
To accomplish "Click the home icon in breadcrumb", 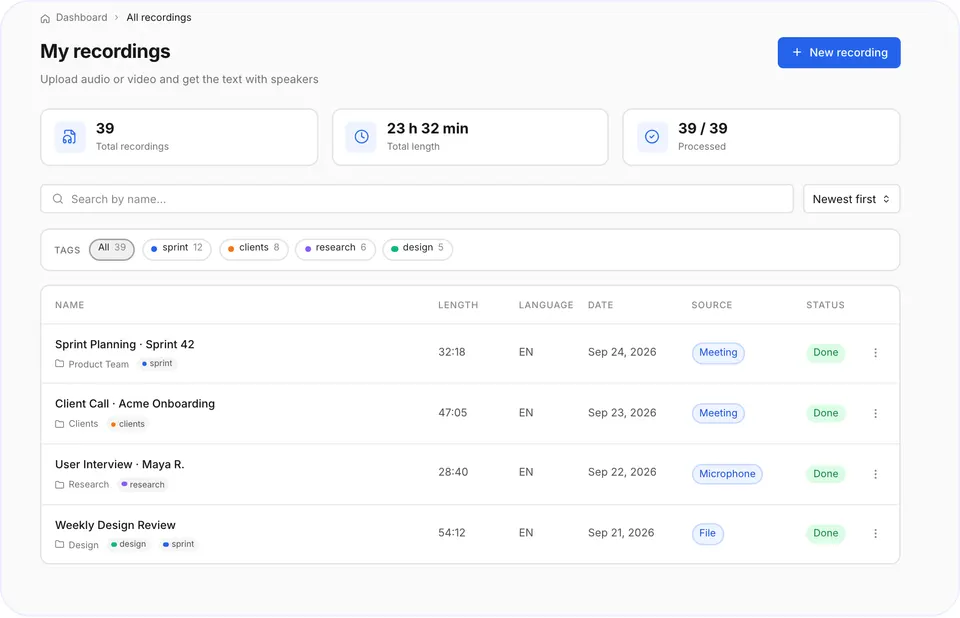I will point(45,18).
